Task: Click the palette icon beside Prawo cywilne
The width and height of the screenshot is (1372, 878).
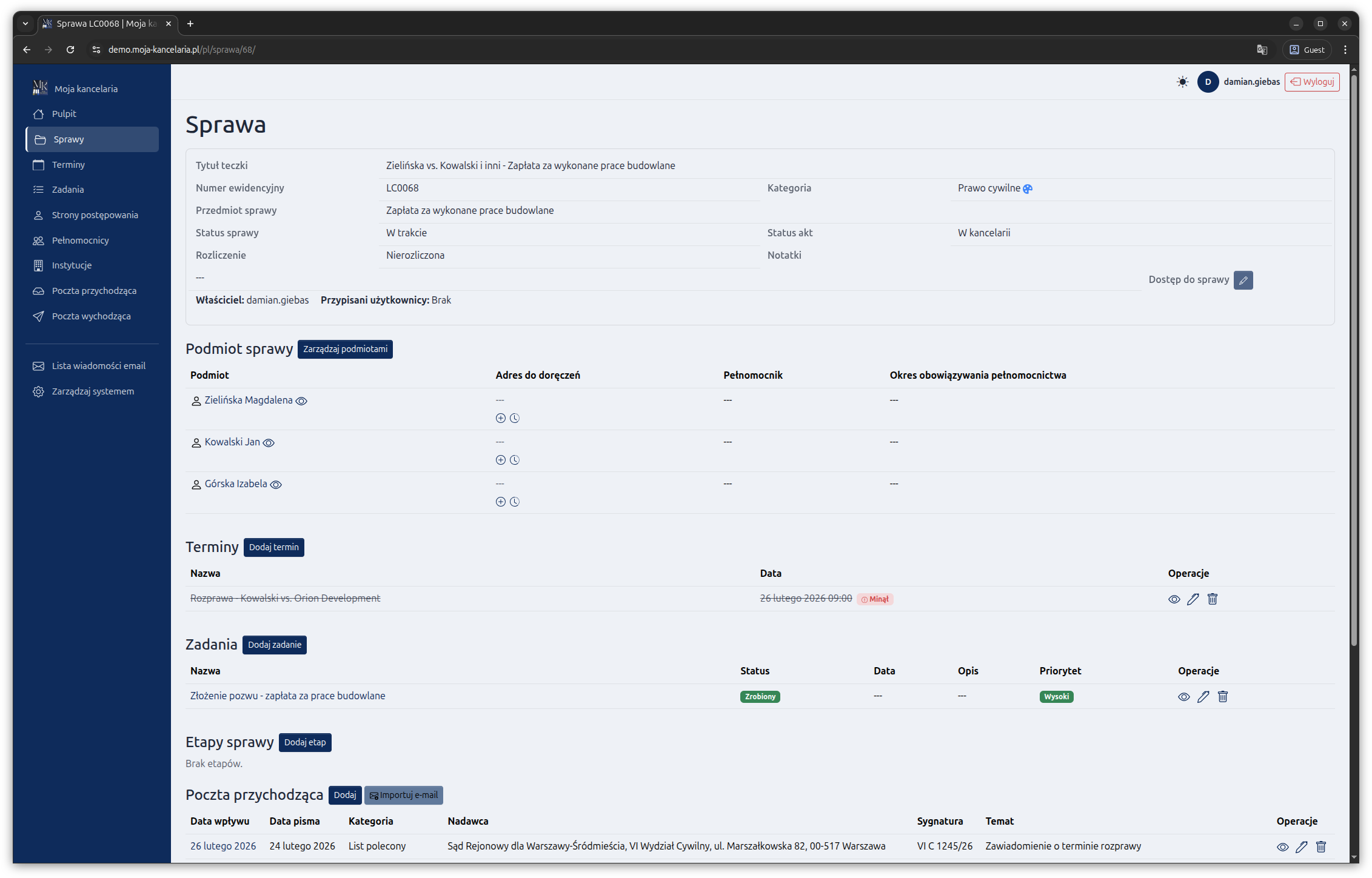Action: (x=1028, y=189)
